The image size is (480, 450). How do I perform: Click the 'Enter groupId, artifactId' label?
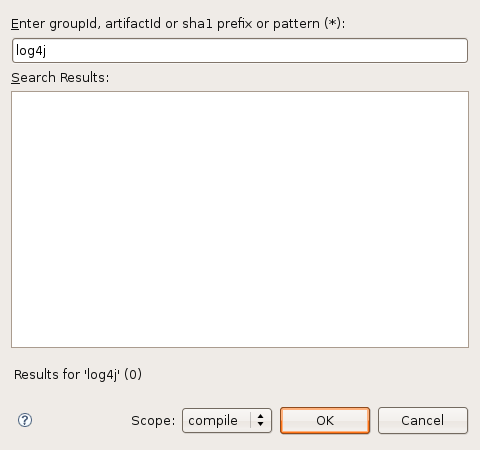[x=86, y=24]
